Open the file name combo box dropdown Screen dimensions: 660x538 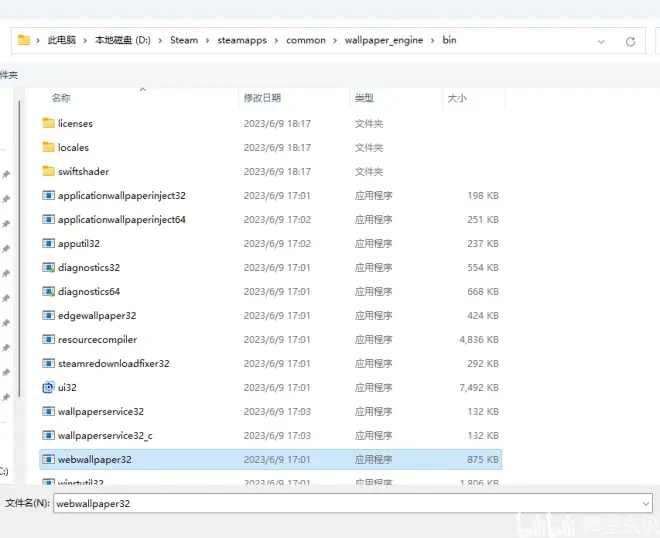coord(646,503)
